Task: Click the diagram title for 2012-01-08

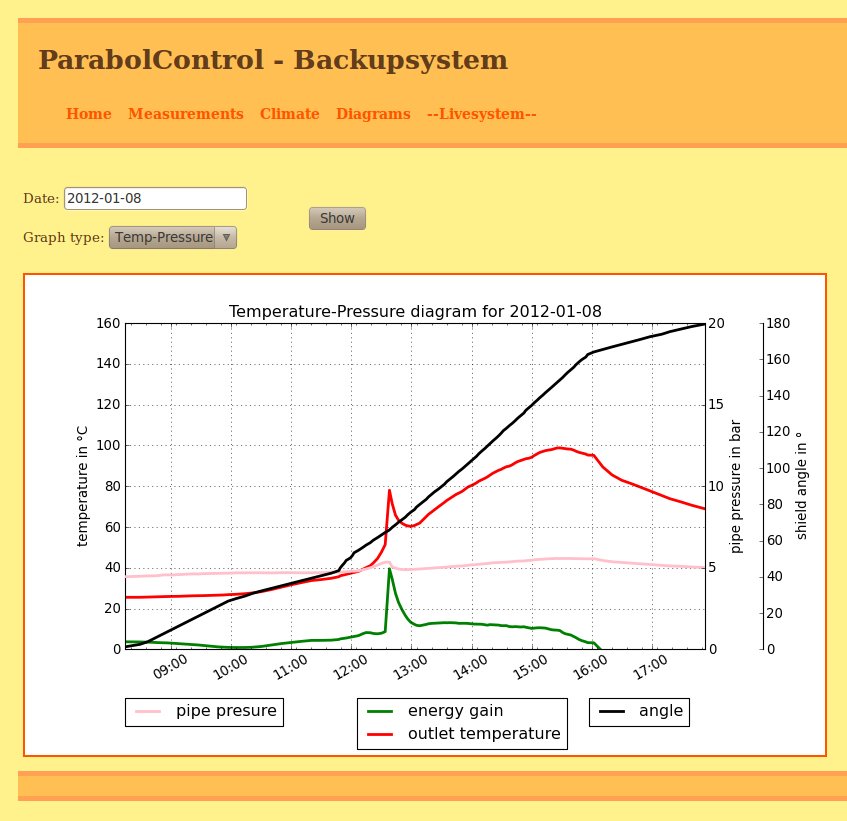Action: pyautogui.click(x=415, y=312)
